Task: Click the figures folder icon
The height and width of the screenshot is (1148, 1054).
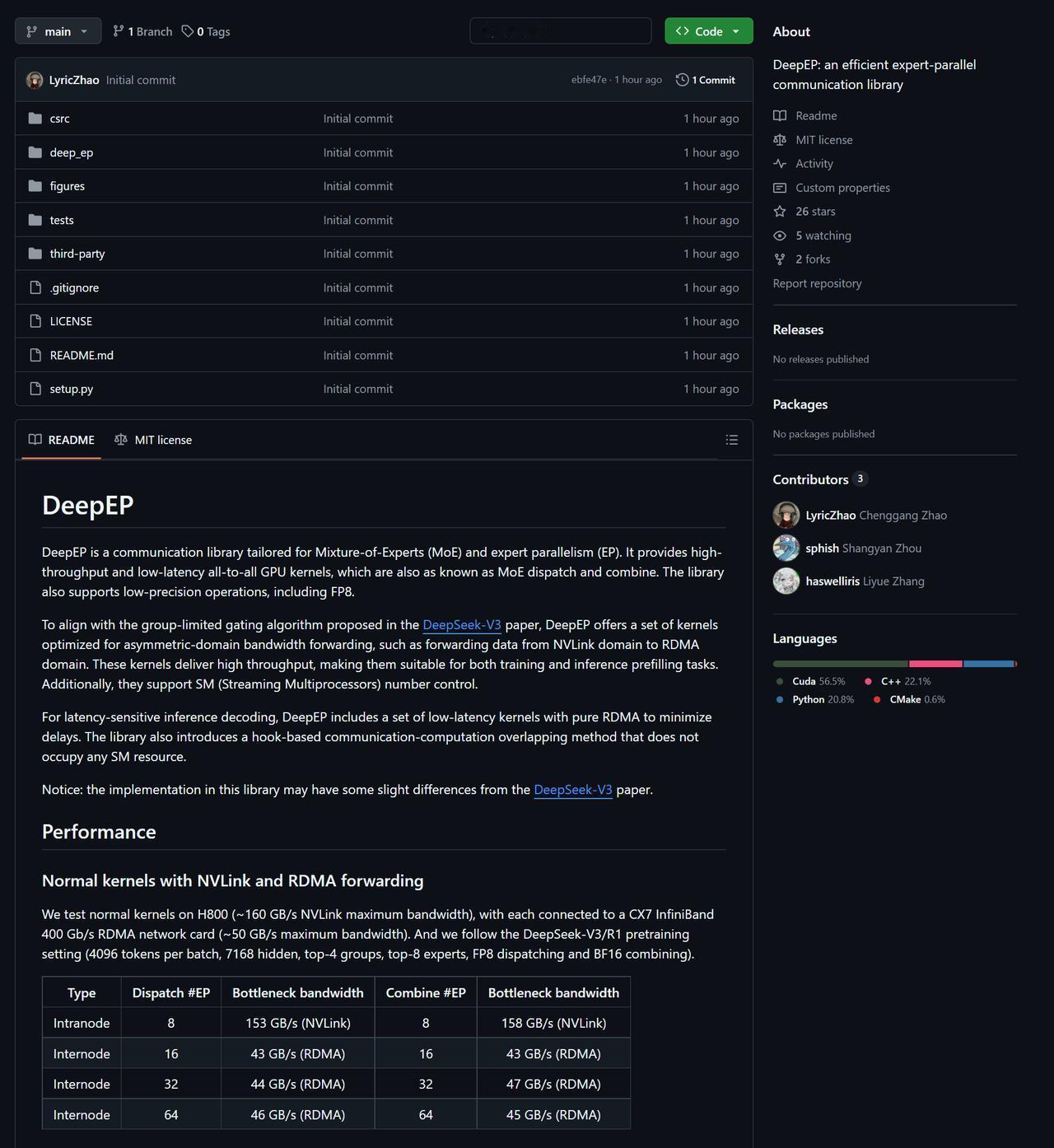Action: (35, 186)
